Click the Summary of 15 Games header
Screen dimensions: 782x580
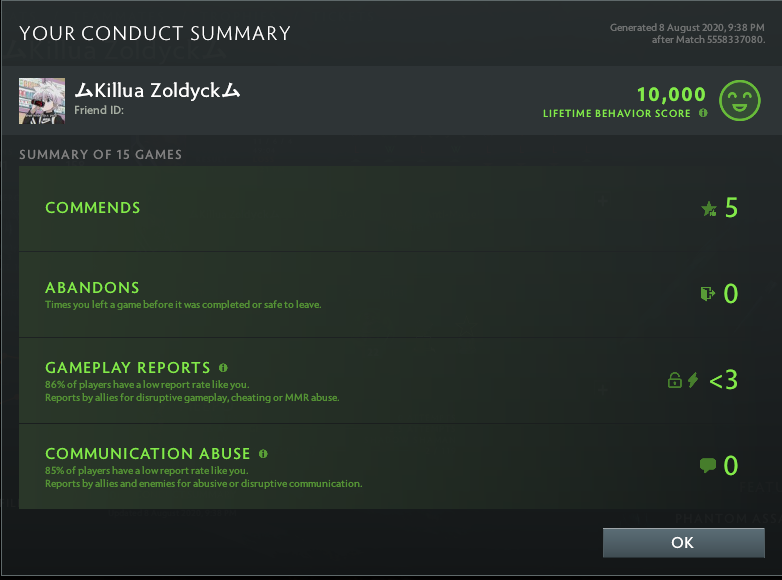[x=100, y=155]
